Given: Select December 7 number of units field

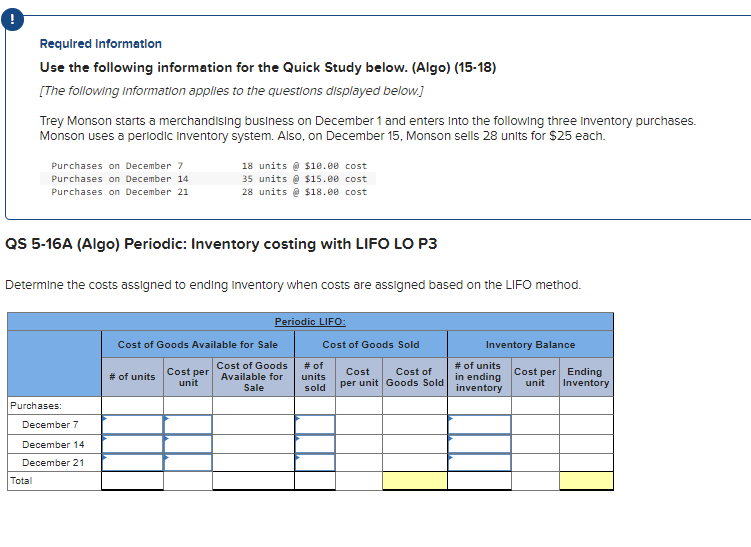Looking at the screenshot, I should pyautogui.click(x=133, y=425).
